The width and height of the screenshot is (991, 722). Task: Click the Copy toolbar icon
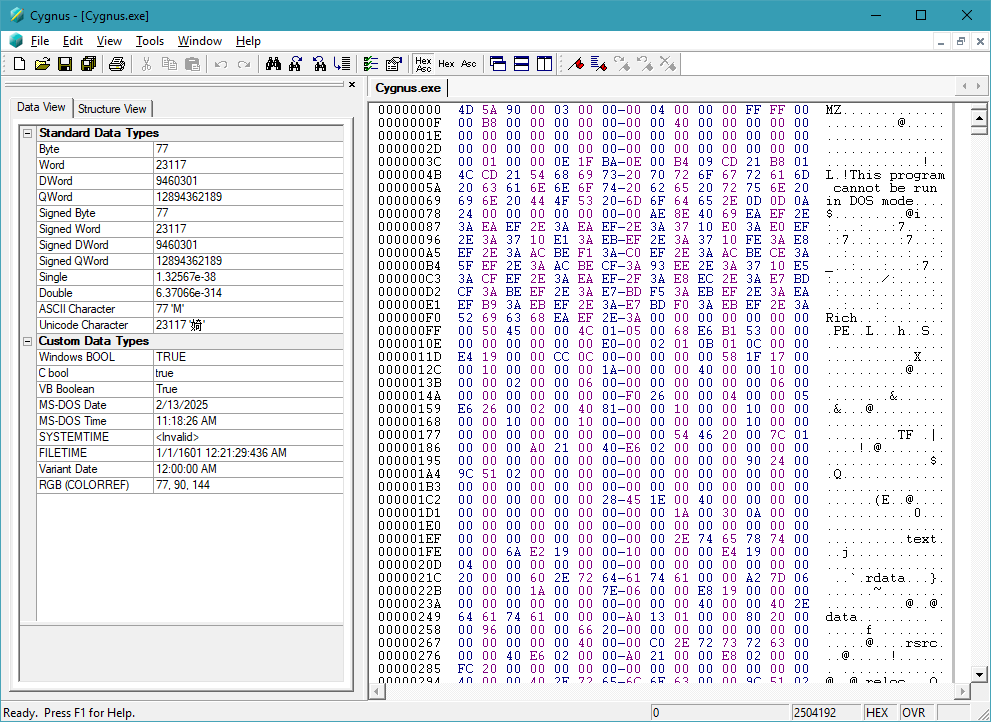click(169, 64)
